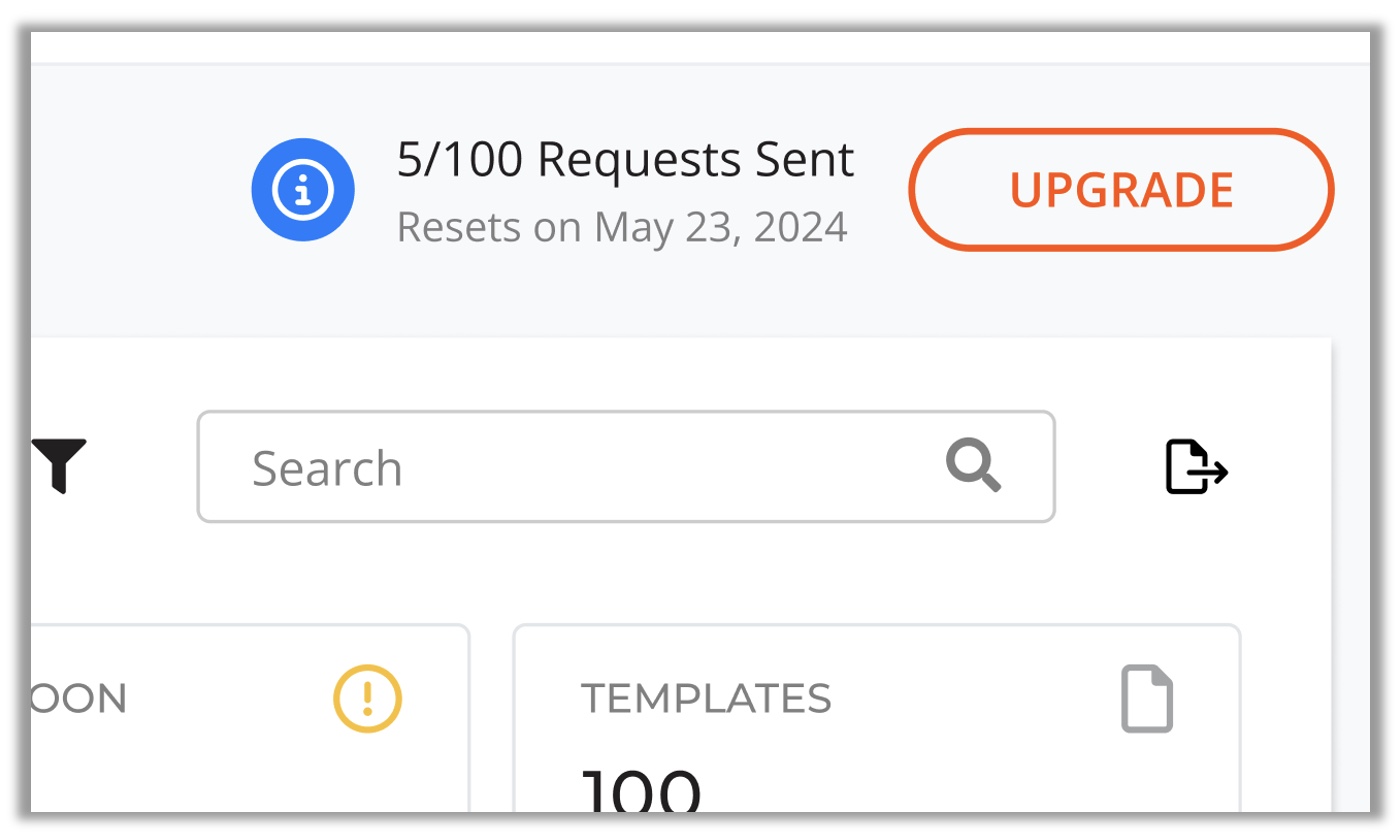1398x840 pixels.
Task: Select the TEMPLATES card heading
Action: 706,699
